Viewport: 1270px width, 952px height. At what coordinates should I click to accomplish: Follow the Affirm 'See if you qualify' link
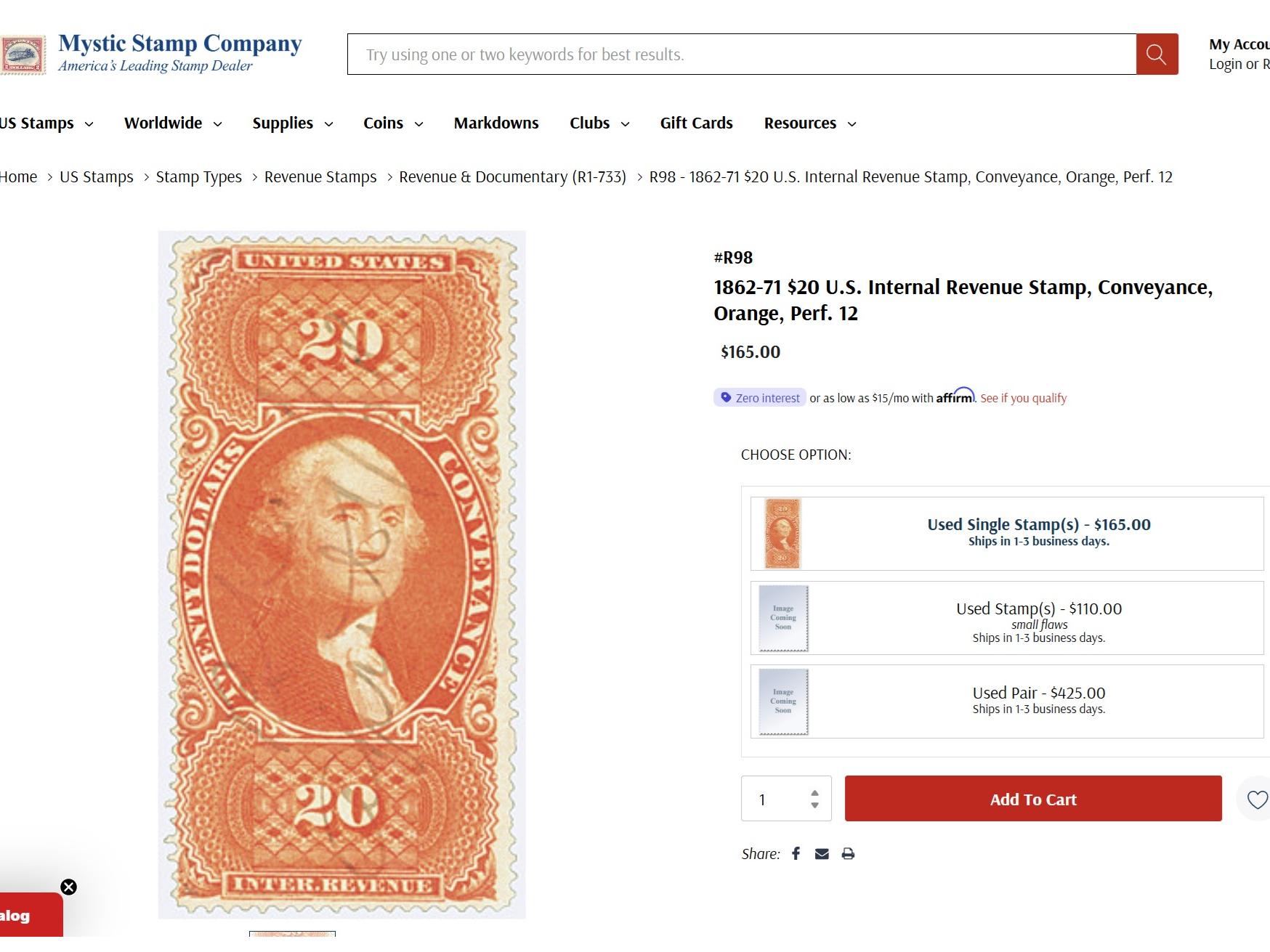pyautogui.click(x=1023, y=399)
